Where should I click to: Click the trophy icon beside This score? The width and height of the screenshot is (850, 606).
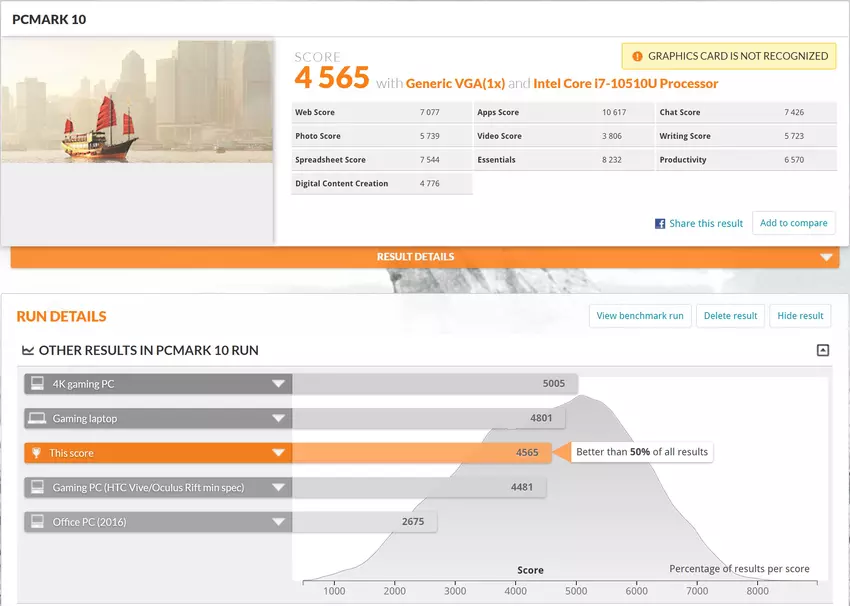click(x=37, y=453)
